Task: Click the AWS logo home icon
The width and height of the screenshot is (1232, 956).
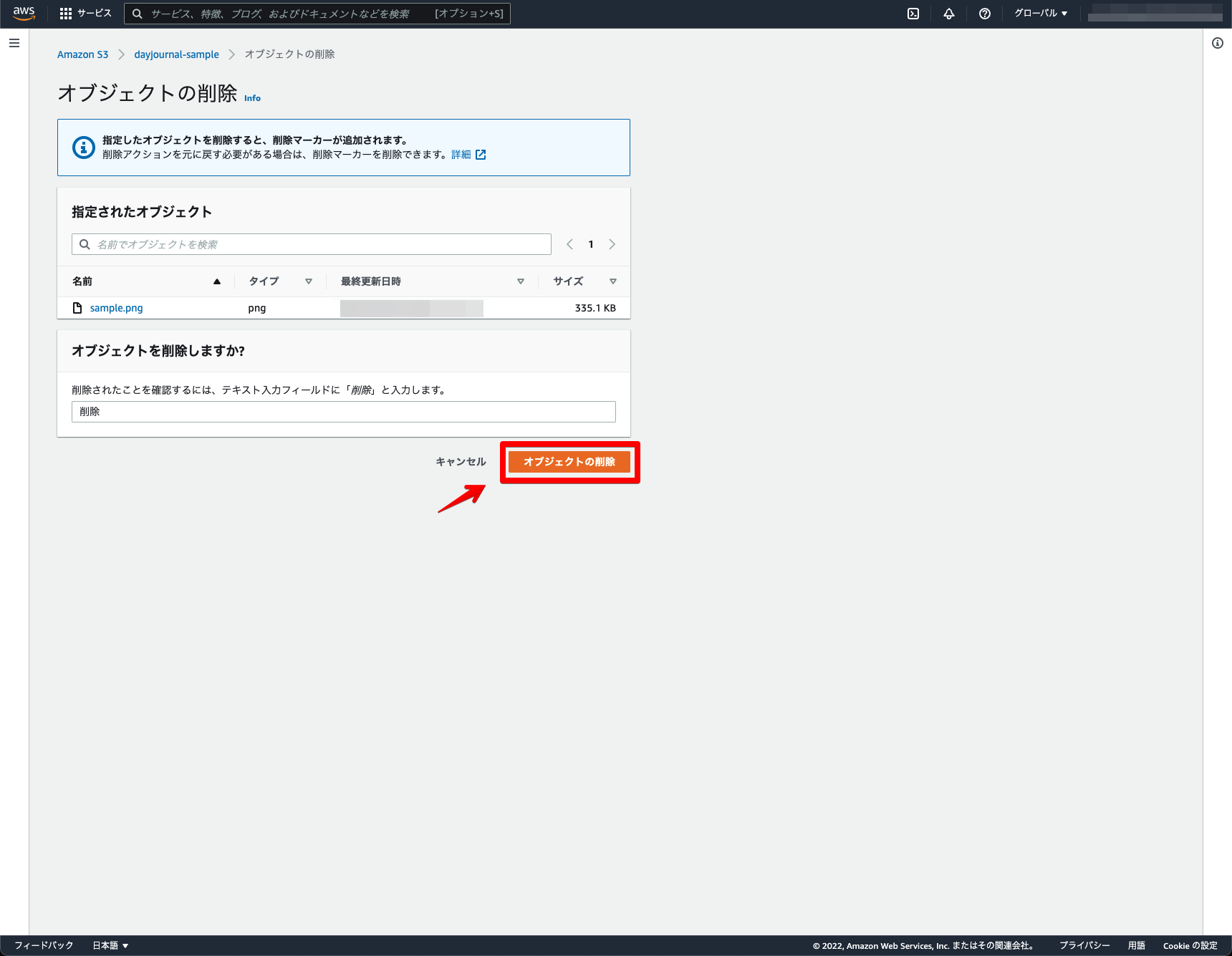Action: tap(24, 14)
